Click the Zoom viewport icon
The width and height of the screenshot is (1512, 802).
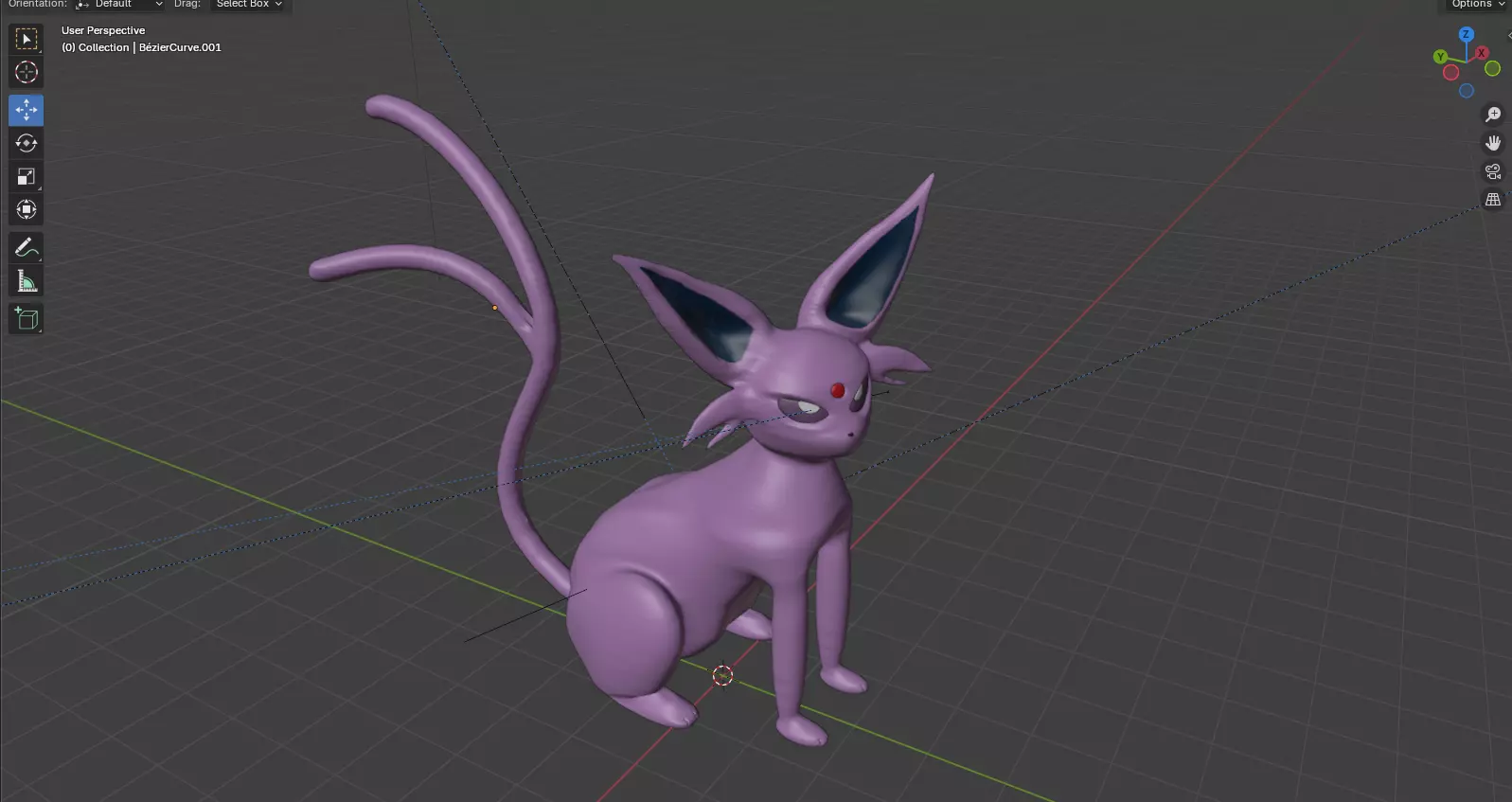click(1493, 115)
